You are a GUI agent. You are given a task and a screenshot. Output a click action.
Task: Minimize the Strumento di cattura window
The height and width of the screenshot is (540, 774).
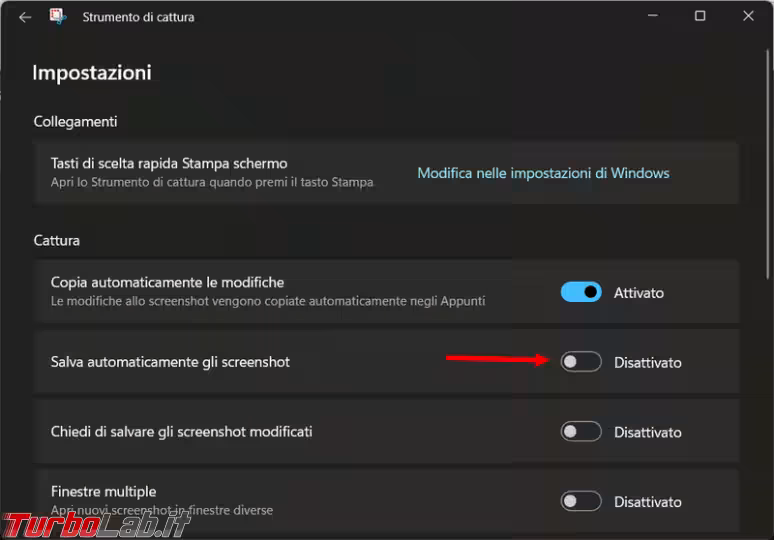(652, 16)
